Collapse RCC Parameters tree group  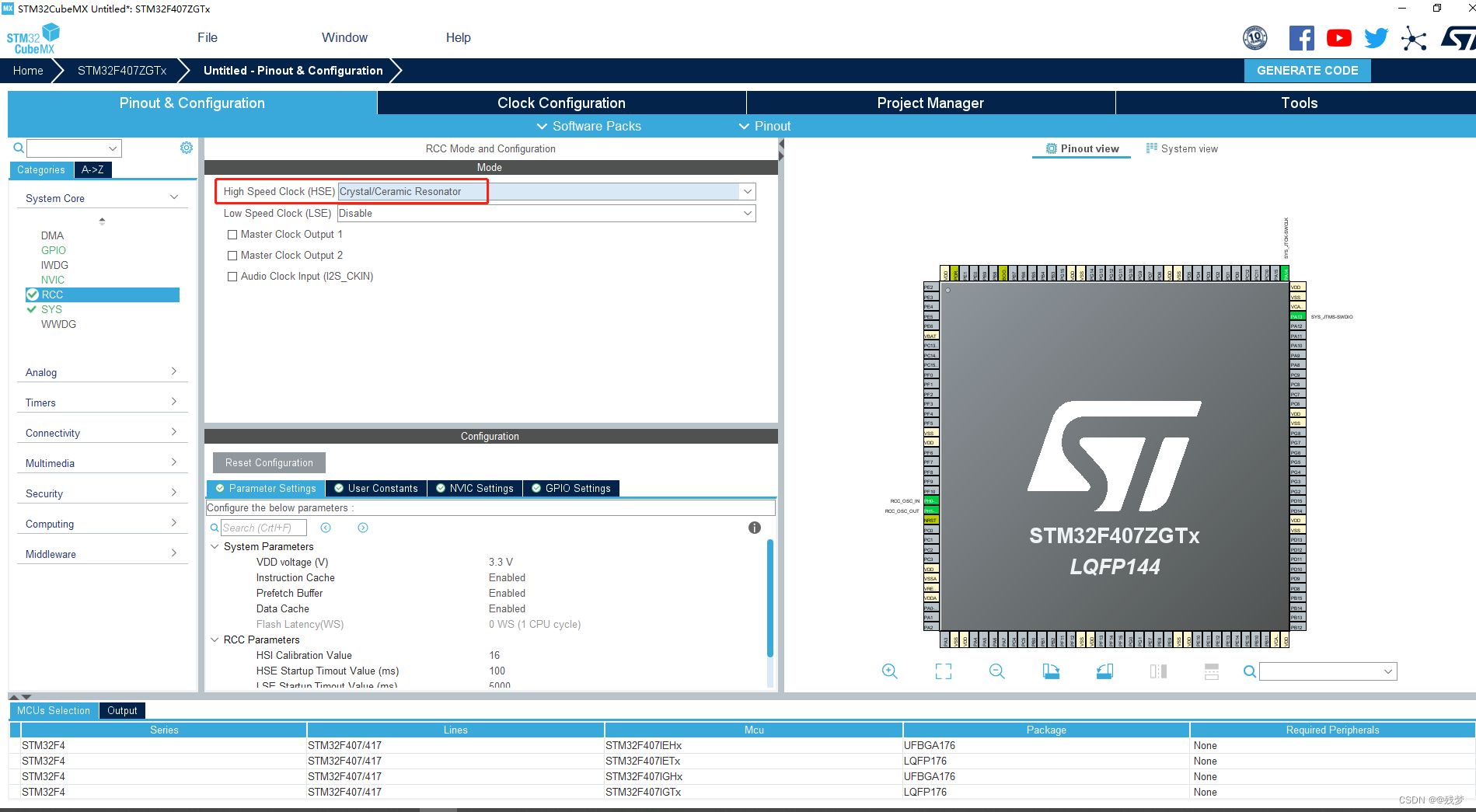click(215, 639)
